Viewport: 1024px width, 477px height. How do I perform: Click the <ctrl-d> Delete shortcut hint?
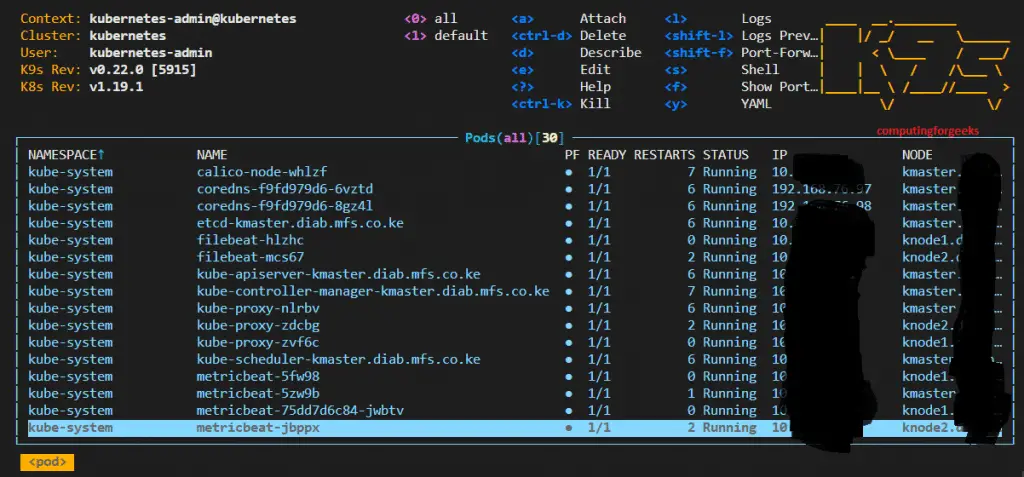[x=568, y=35]
